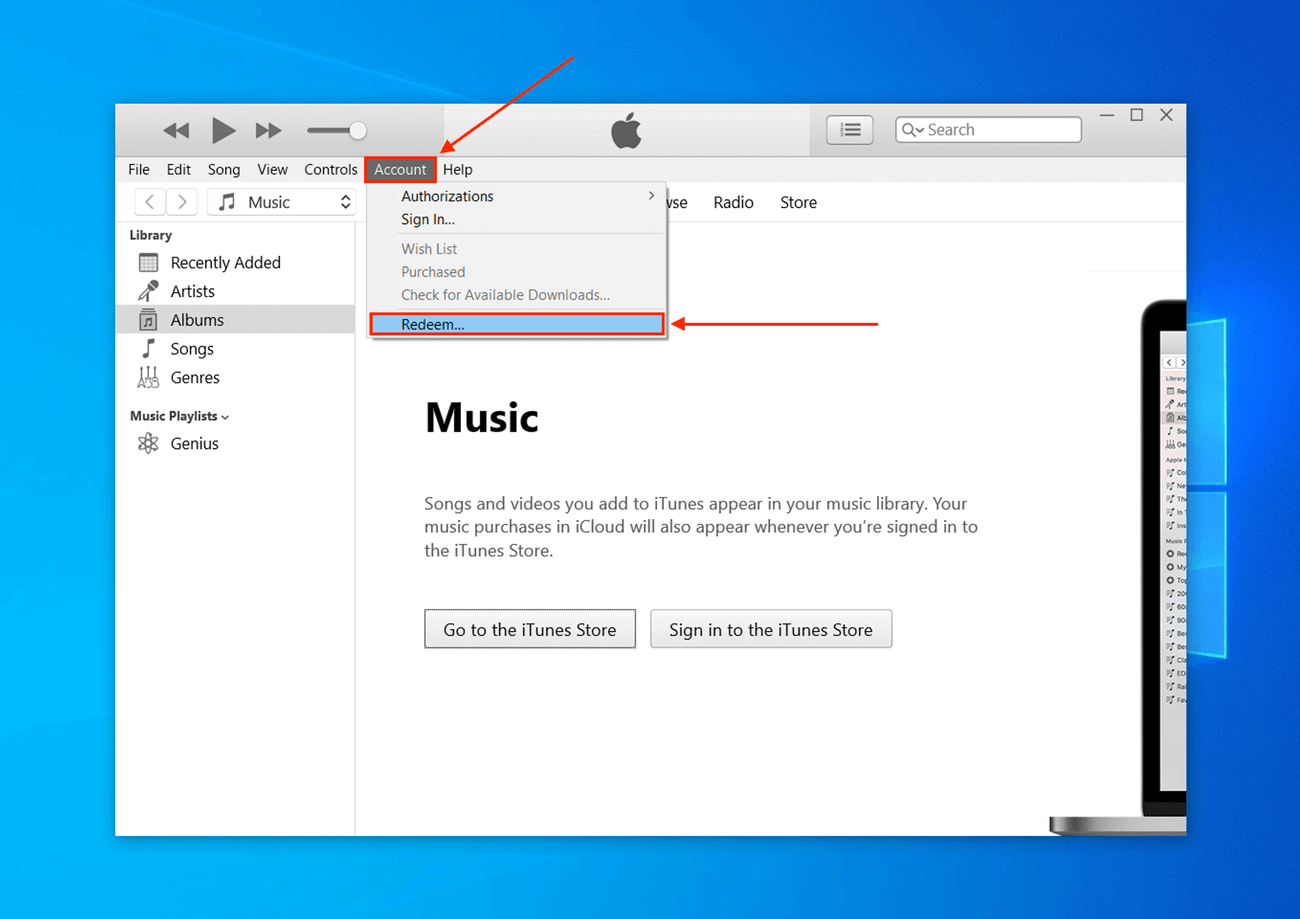
Task: Open the Edit menu
Action: tap(179, 169)
